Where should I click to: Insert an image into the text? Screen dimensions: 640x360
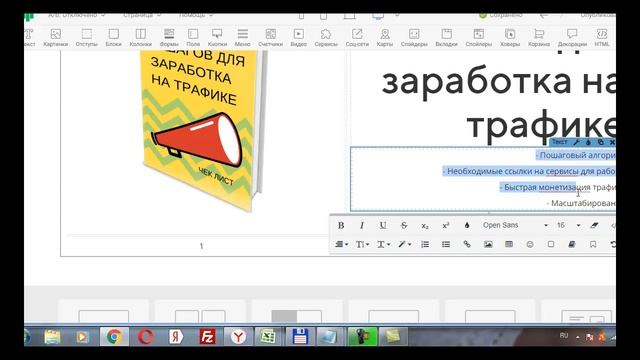[x=488, y=244]
